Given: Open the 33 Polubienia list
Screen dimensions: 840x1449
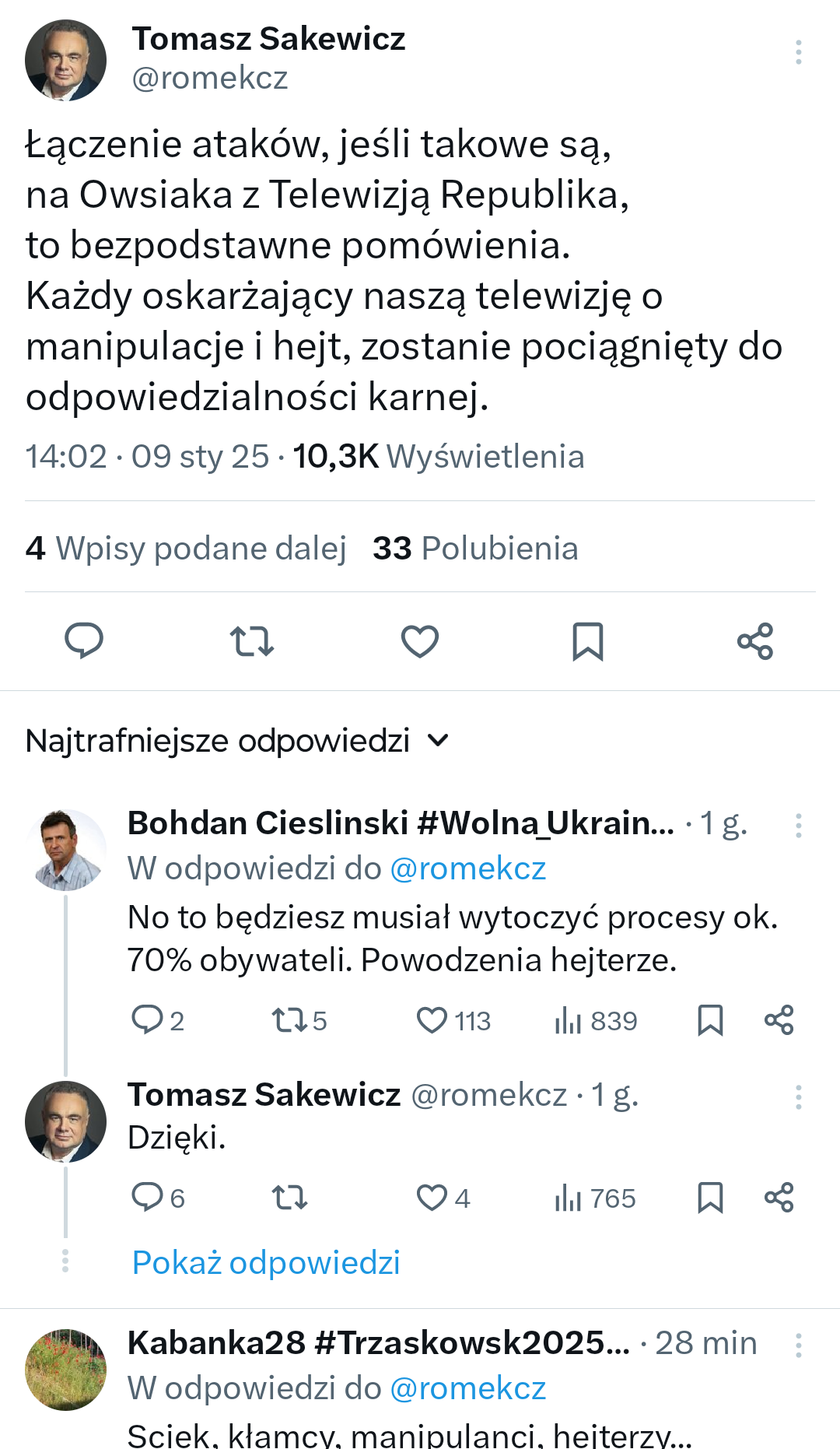Looking at the screenshot, I should tap(475, 549).
